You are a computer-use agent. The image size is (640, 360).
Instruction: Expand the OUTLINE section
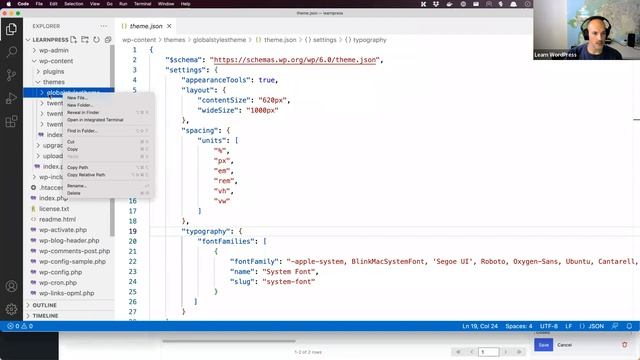44,305
